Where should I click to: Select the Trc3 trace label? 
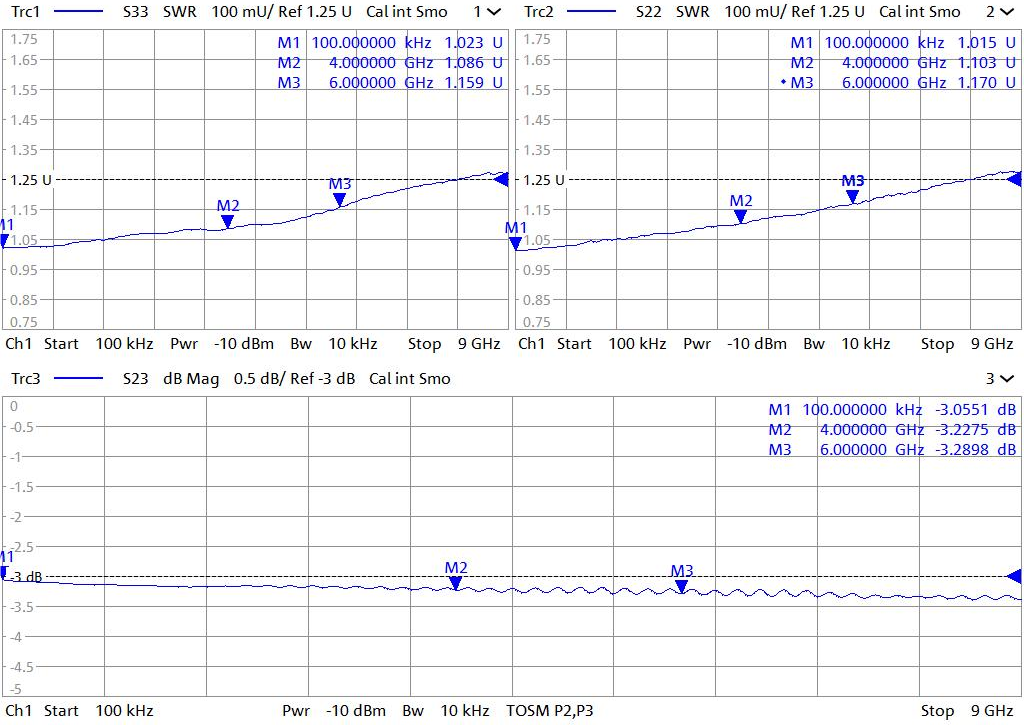(24, 379)
